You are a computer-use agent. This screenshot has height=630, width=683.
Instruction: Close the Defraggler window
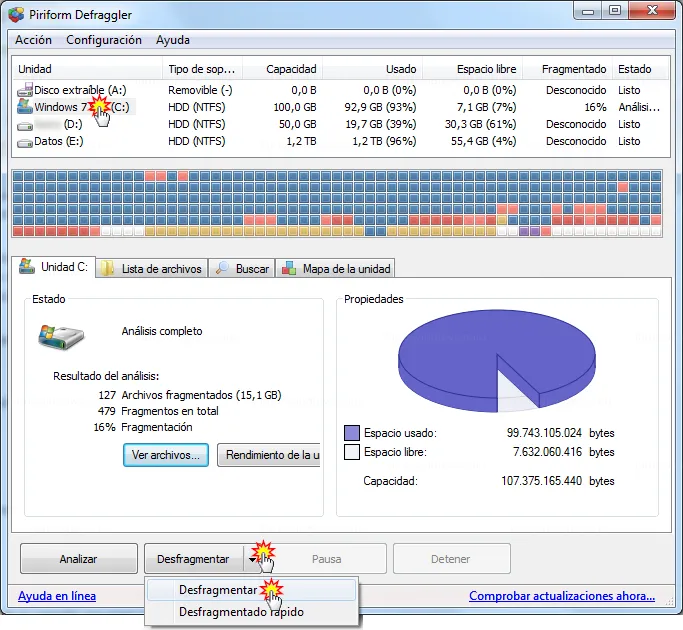(652, 11)
